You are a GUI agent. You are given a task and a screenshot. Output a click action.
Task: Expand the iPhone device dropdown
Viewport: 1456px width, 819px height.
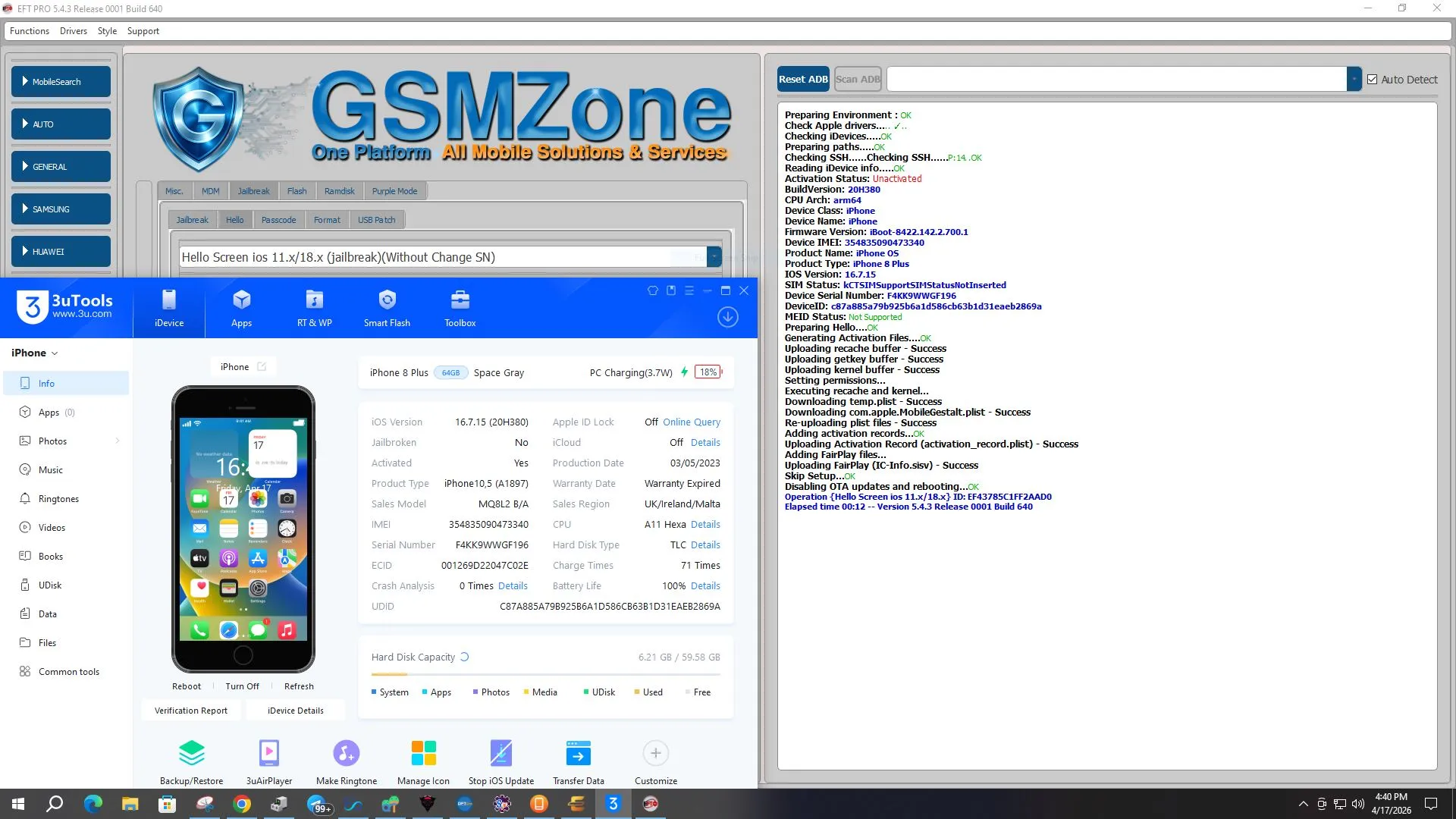35,353
